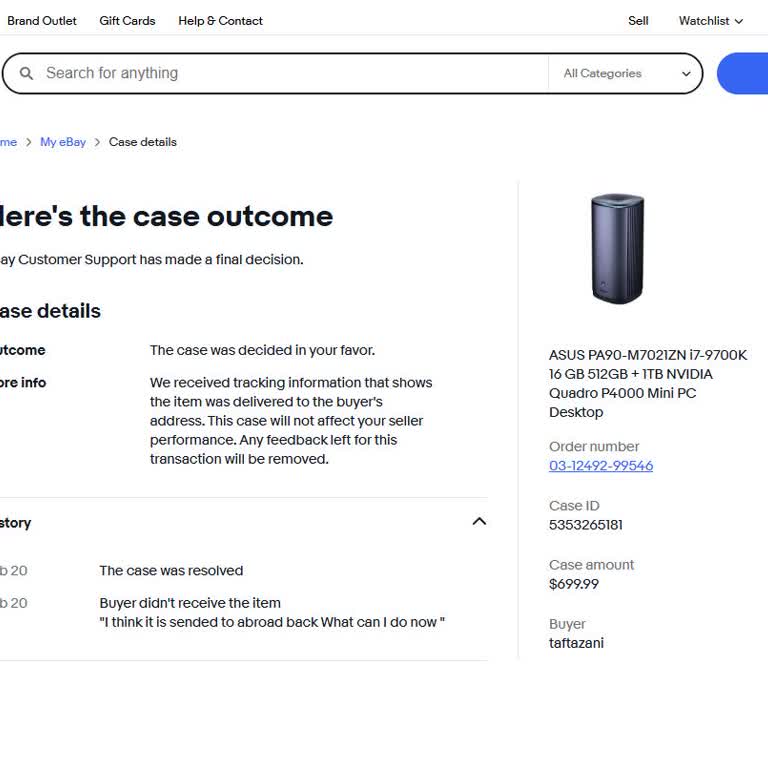Click buyer username taftazani

pos(576,643)
